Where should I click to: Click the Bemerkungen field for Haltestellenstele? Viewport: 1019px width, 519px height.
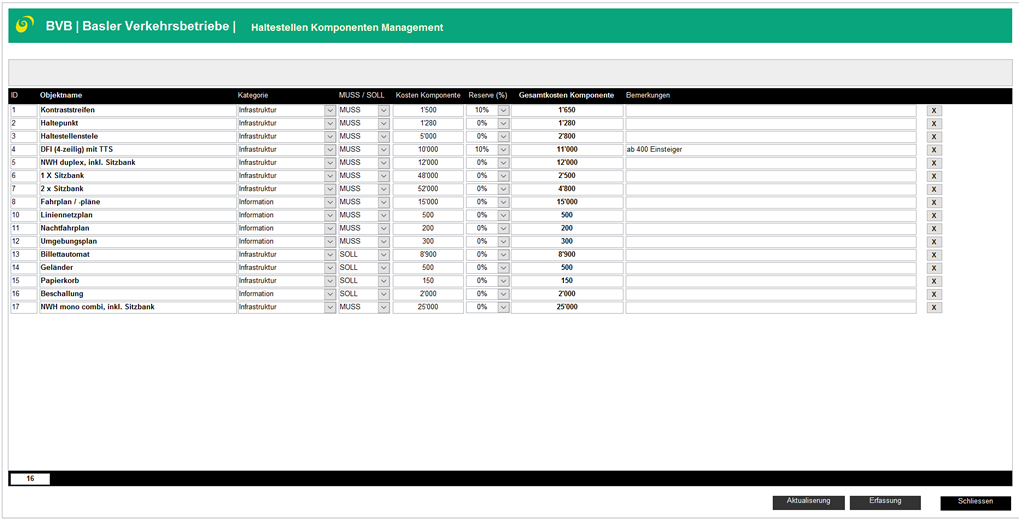click(x=770, y=136)
